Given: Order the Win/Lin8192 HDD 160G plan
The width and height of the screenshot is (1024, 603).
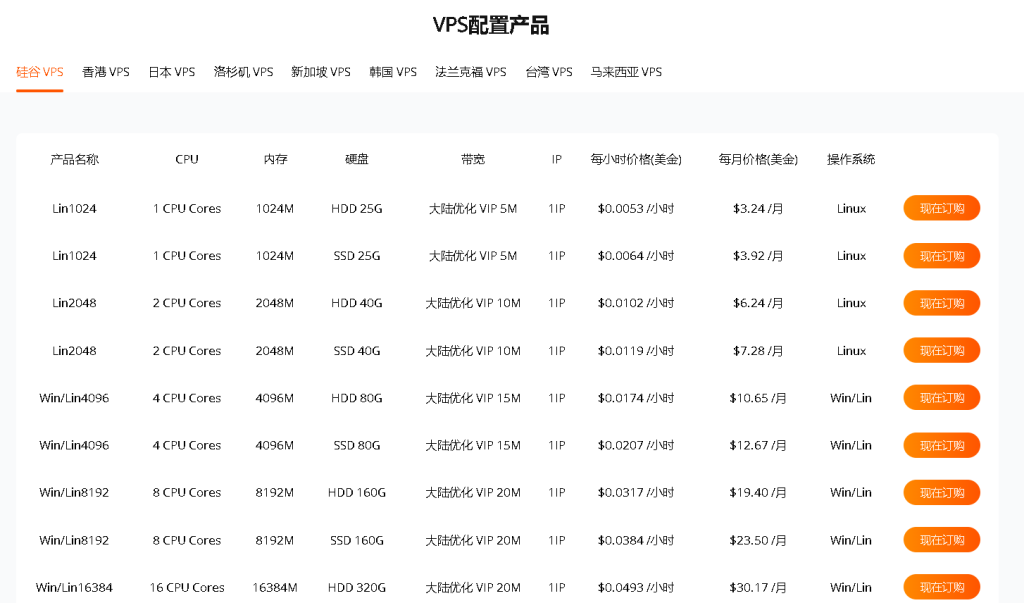Looking at the screenshot, I should [x=941, y=492].
